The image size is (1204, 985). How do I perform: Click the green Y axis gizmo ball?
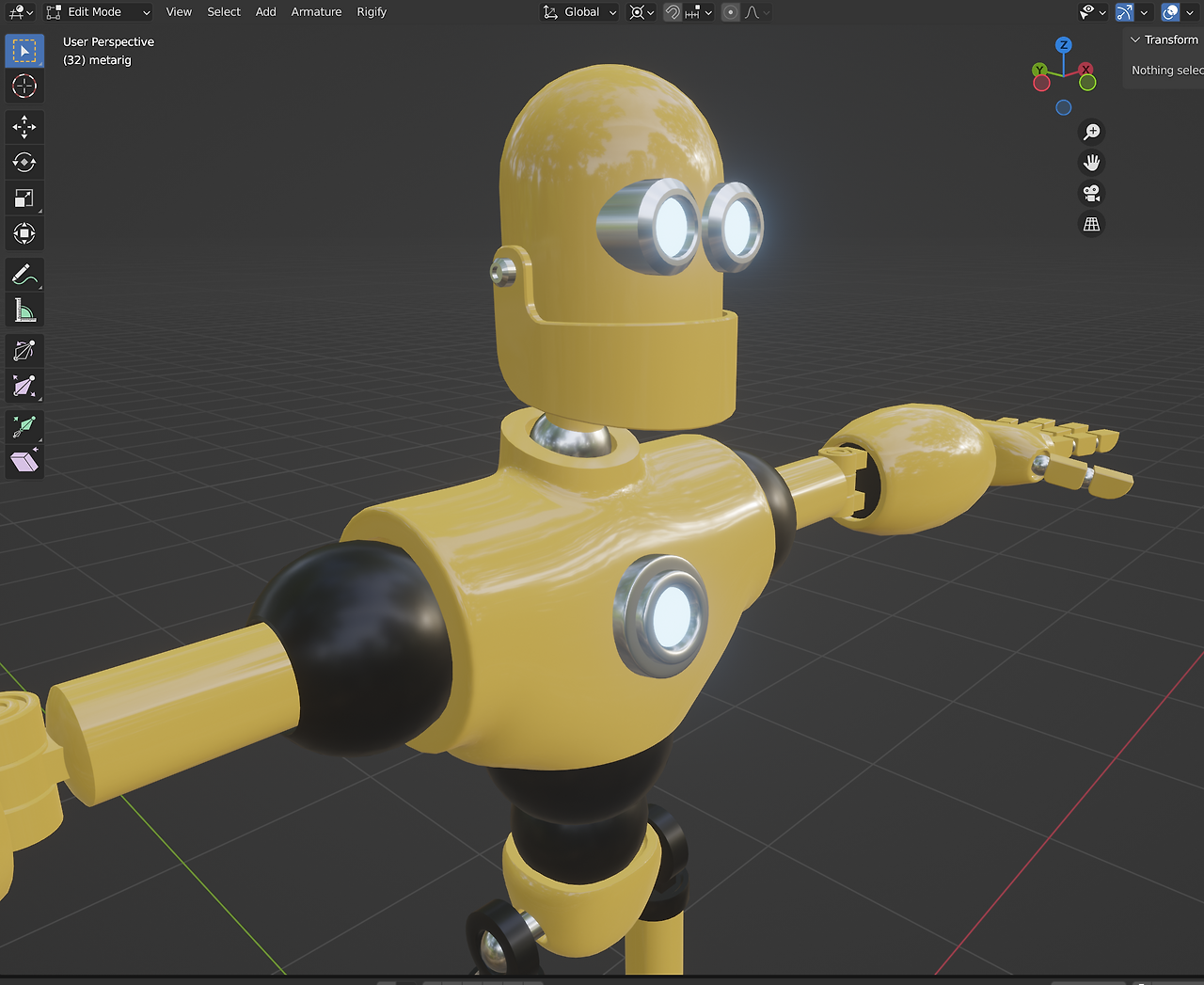point(1039,70)
